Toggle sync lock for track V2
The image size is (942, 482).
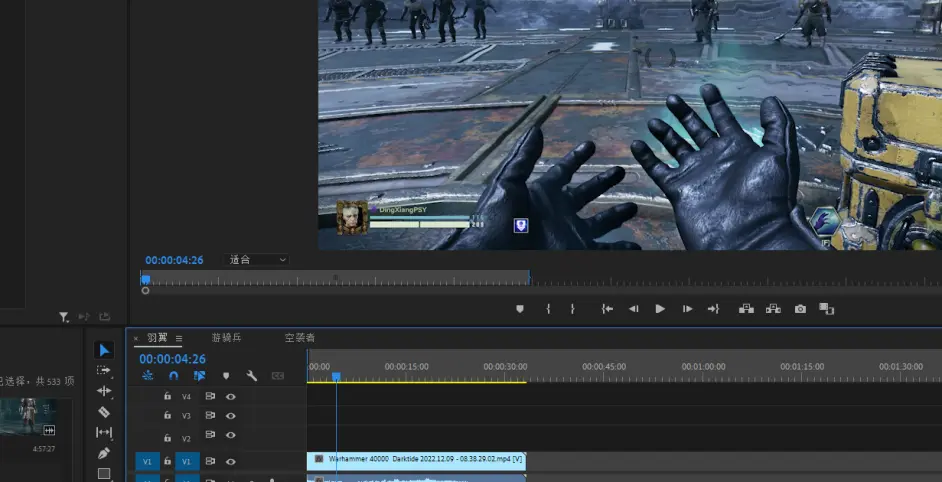click(x=210, y=435)
